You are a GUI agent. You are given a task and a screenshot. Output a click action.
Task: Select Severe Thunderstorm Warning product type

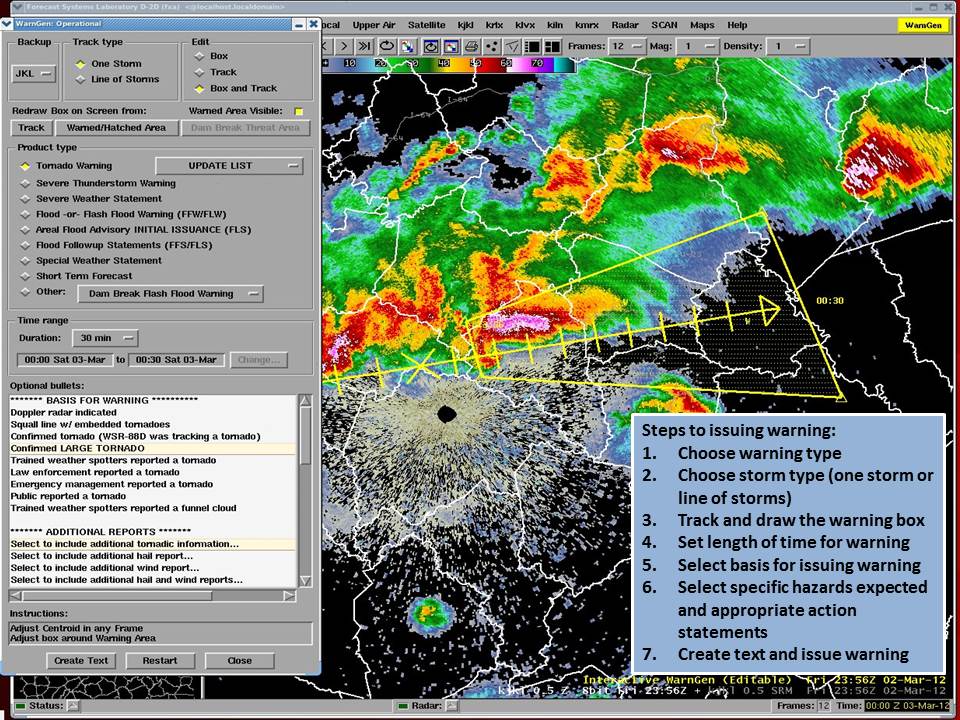[x=25, y=183]
